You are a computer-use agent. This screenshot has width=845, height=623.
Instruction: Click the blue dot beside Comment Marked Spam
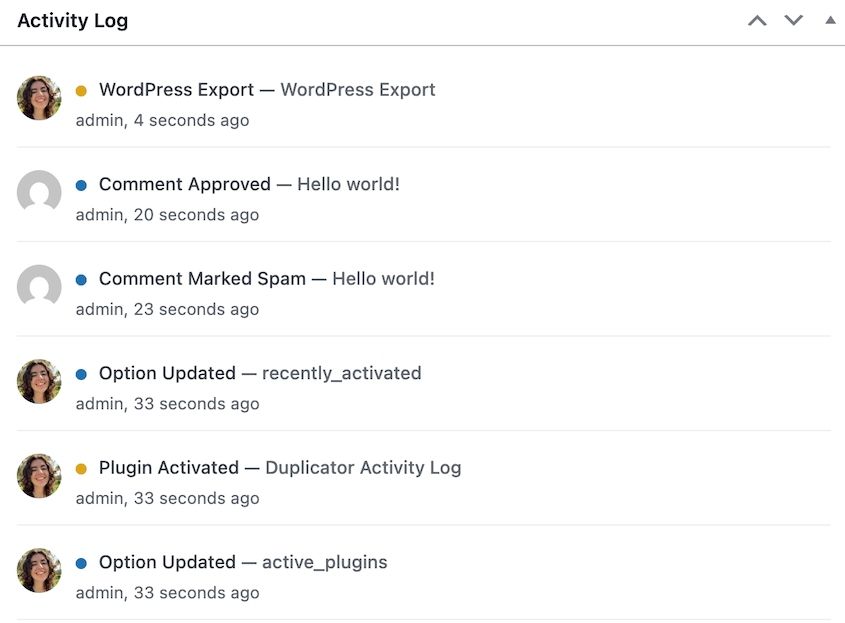tap(81, 278)
